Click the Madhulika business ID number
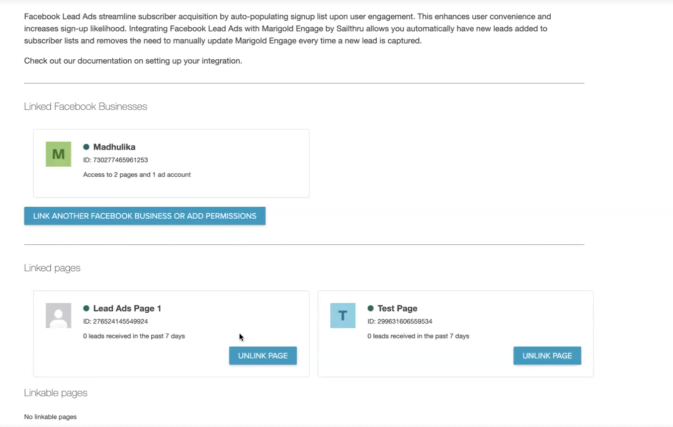 click(x=115, y=160)
